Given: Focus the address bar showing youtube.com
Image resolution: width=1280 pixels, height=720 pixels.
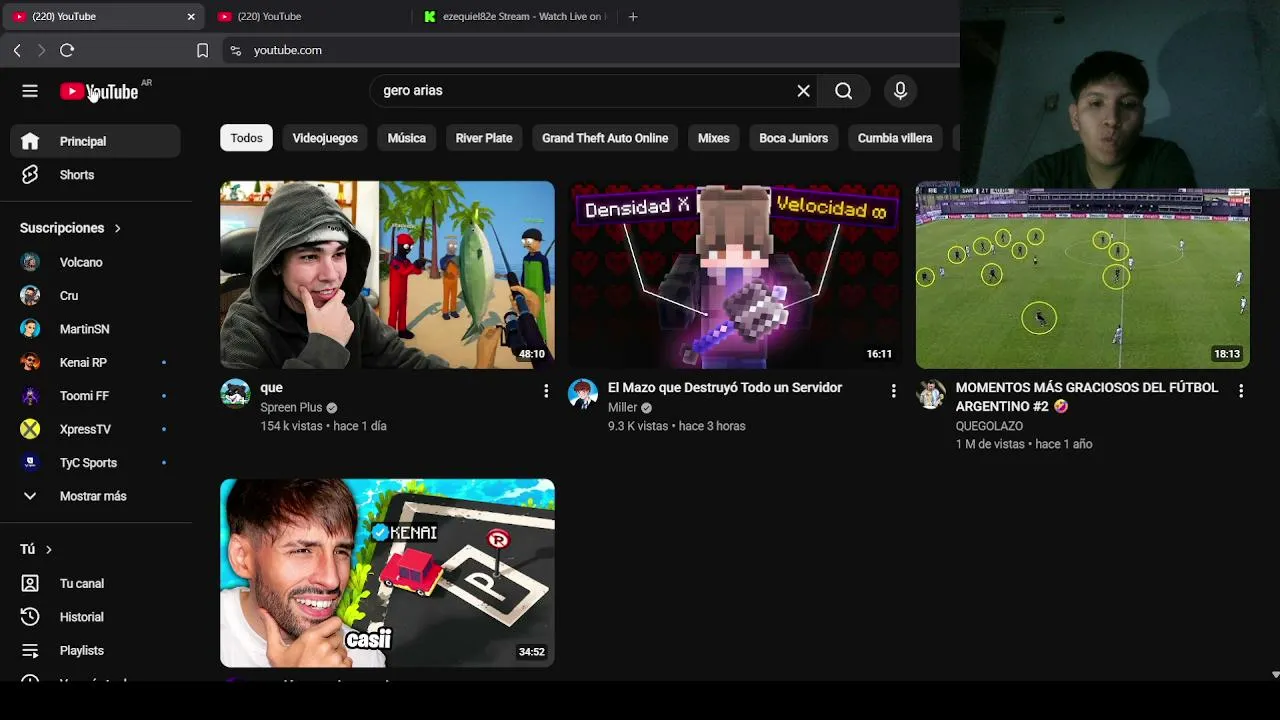Looking at the screenshot, I should (x=590, y=50).
